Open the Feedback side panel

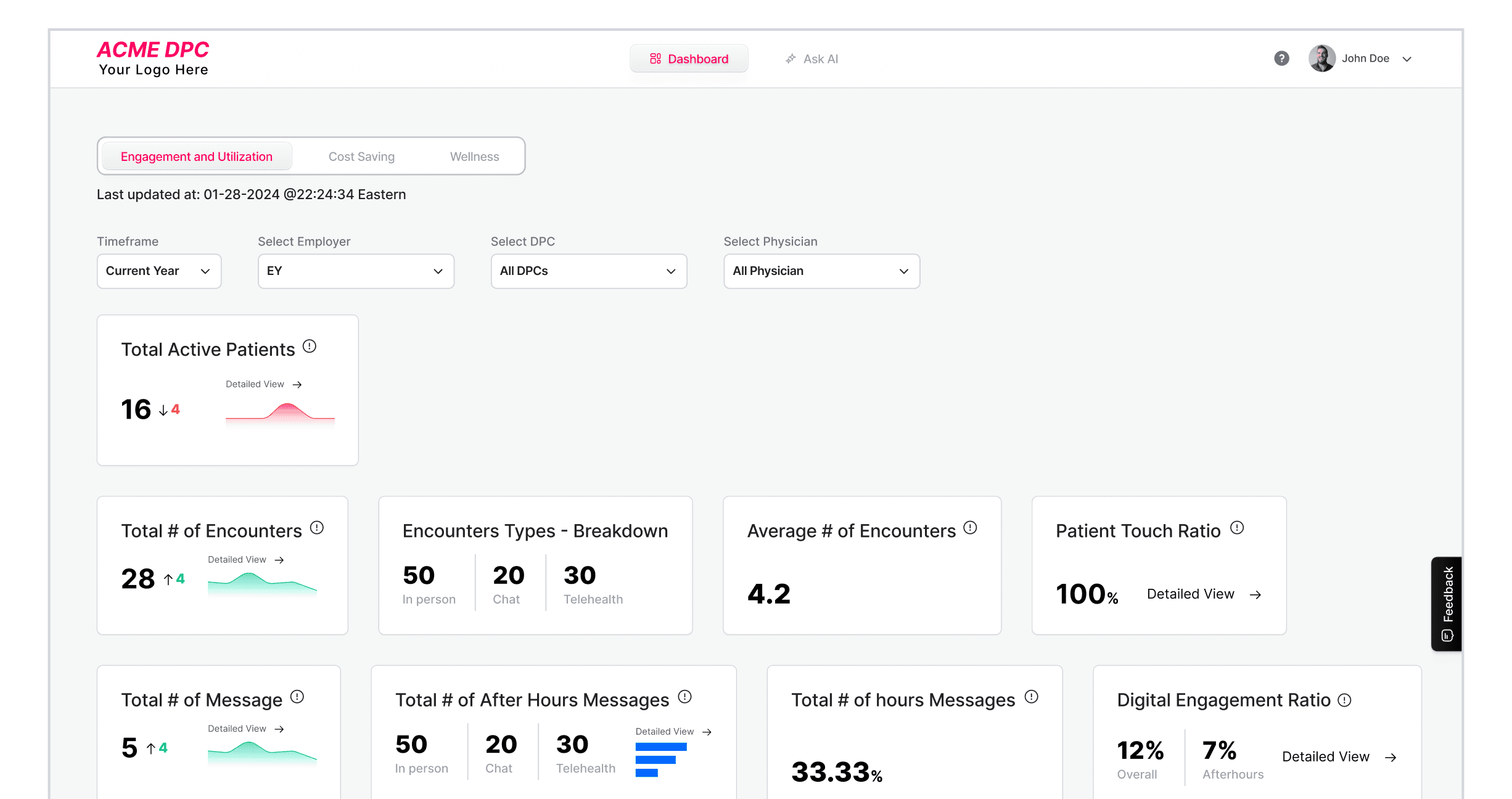pos(1447,603)
